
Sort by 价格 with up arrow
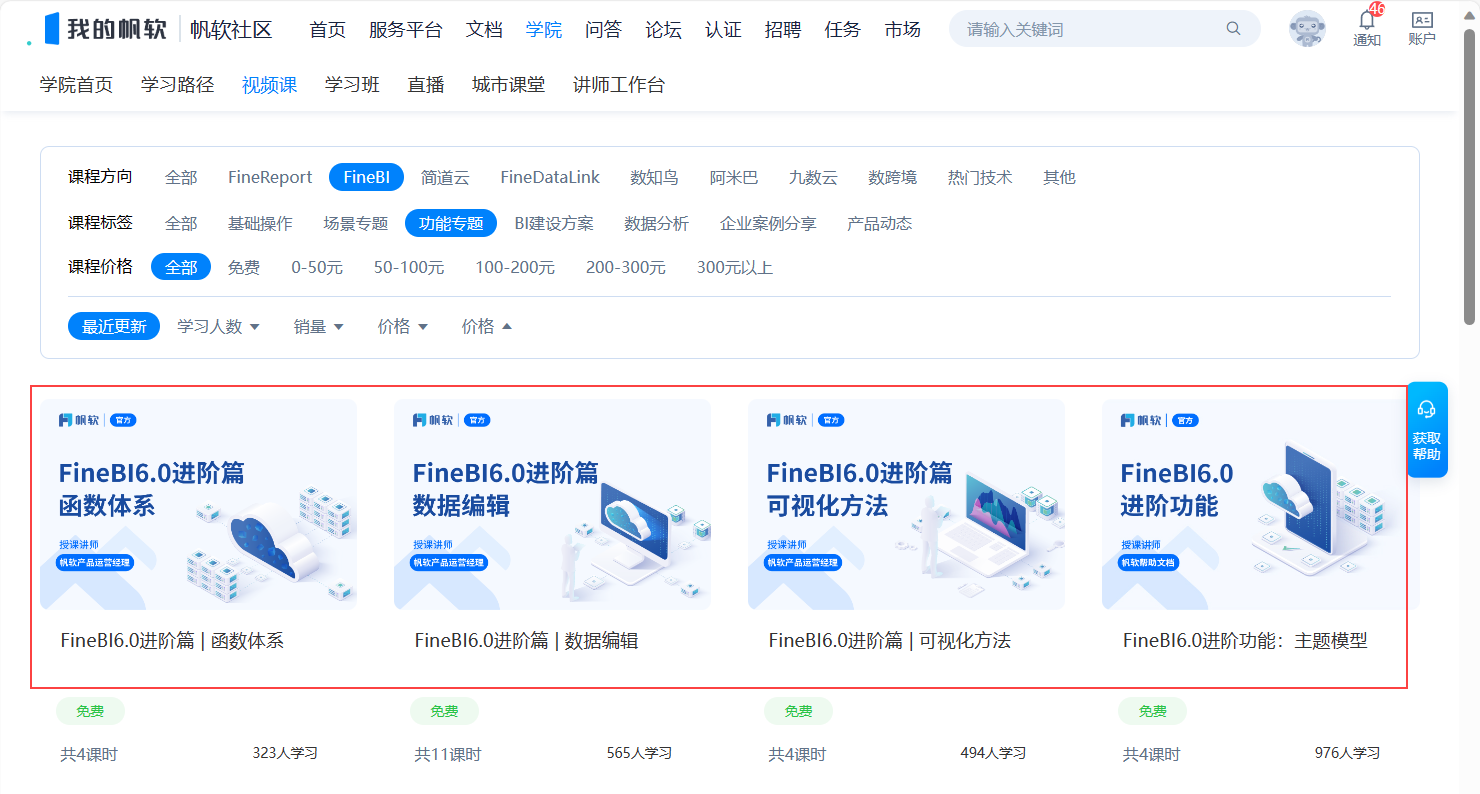point(486,326)
